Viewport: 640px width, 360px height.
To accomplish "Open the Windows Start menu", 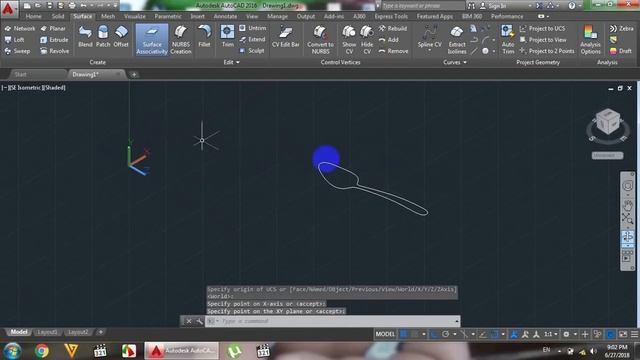I will pyautogui.click(x=12, y=351).
